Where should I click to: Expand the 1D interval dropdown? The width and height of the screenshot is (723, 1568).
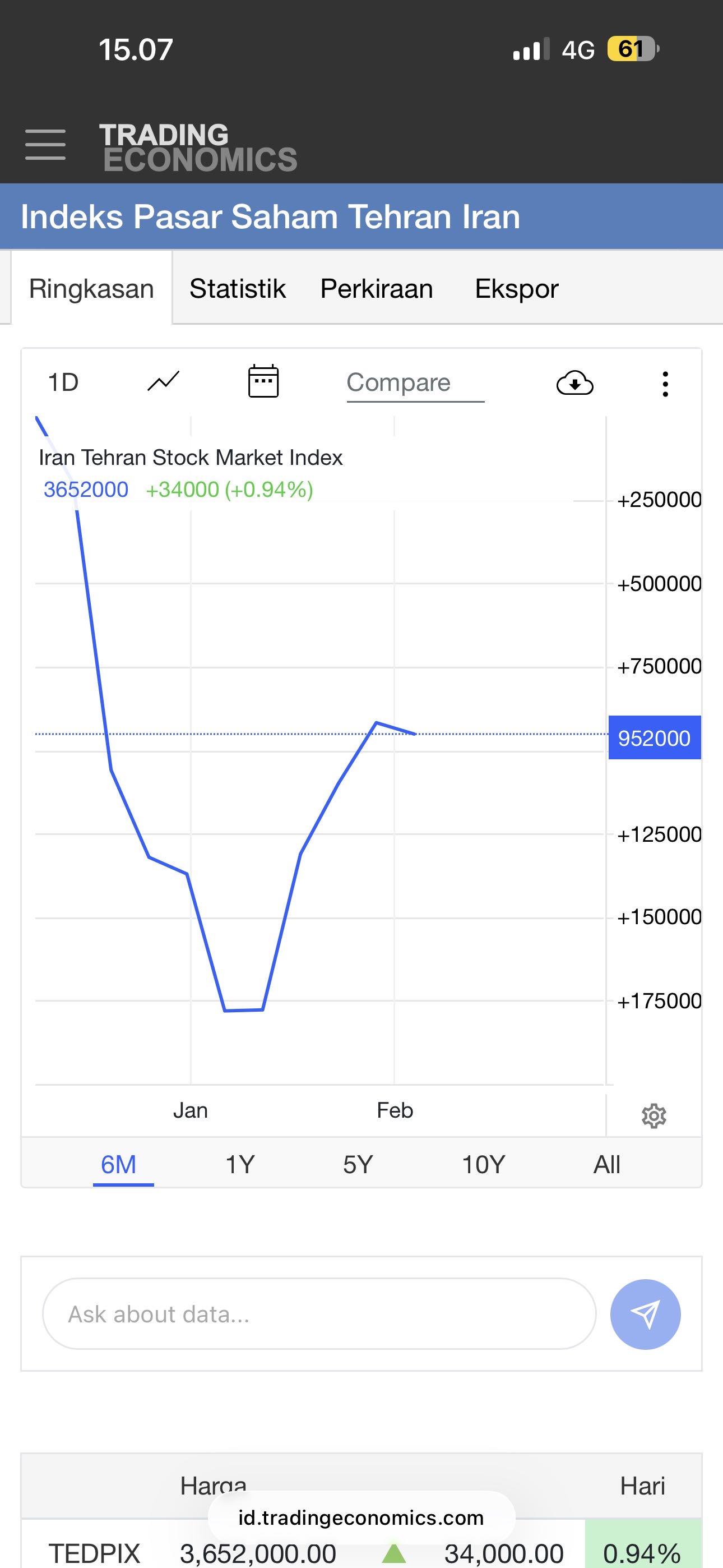click(63, 382)
